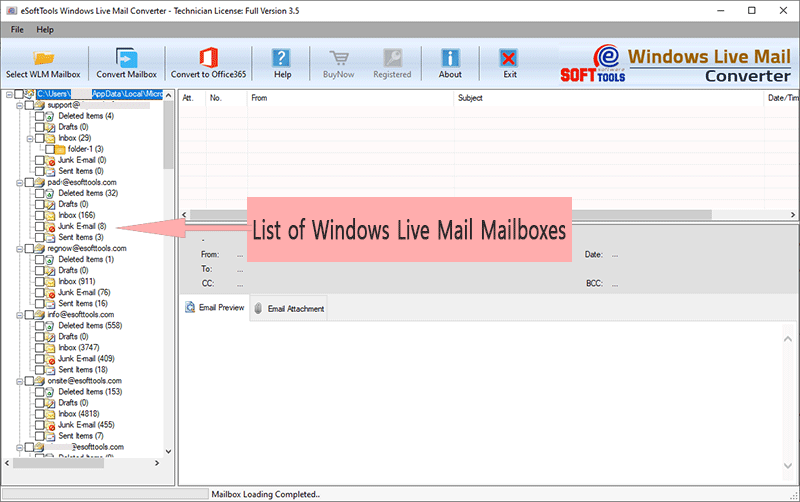Image resolution: width=800 pixels, height=502 pixels.
Task: Tick the Inbox (29) checkbox
Action: 39,138
